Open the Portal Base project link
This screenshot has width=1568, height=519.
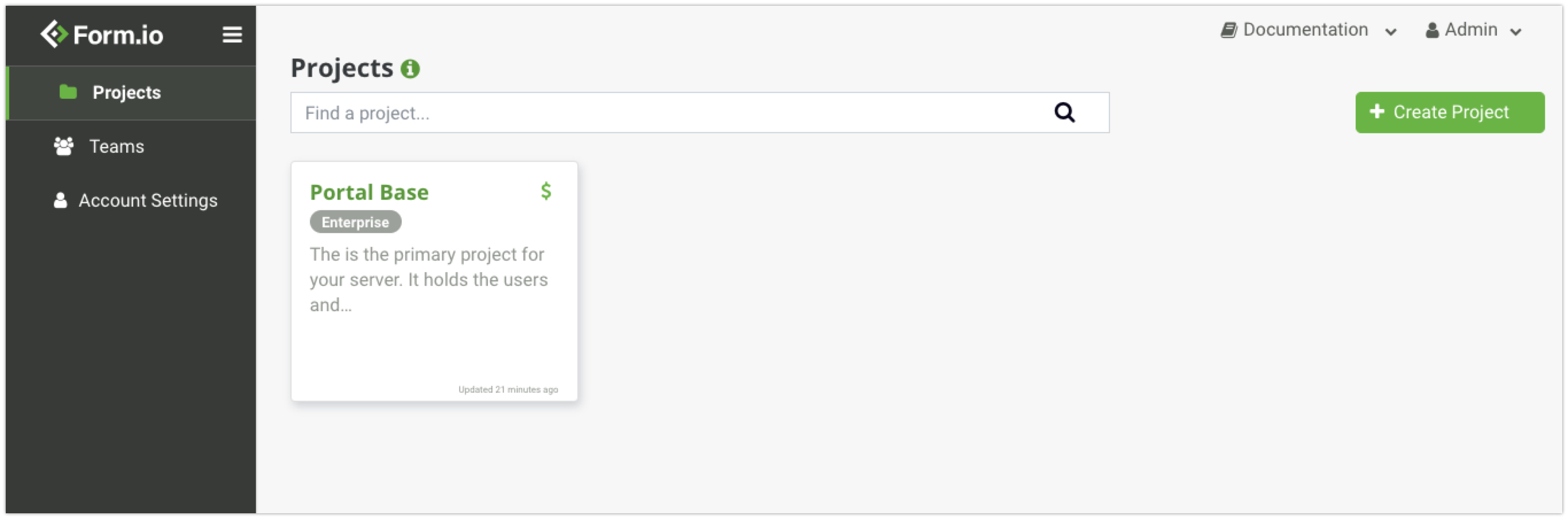pyautogui.click(x=369, y=192)
